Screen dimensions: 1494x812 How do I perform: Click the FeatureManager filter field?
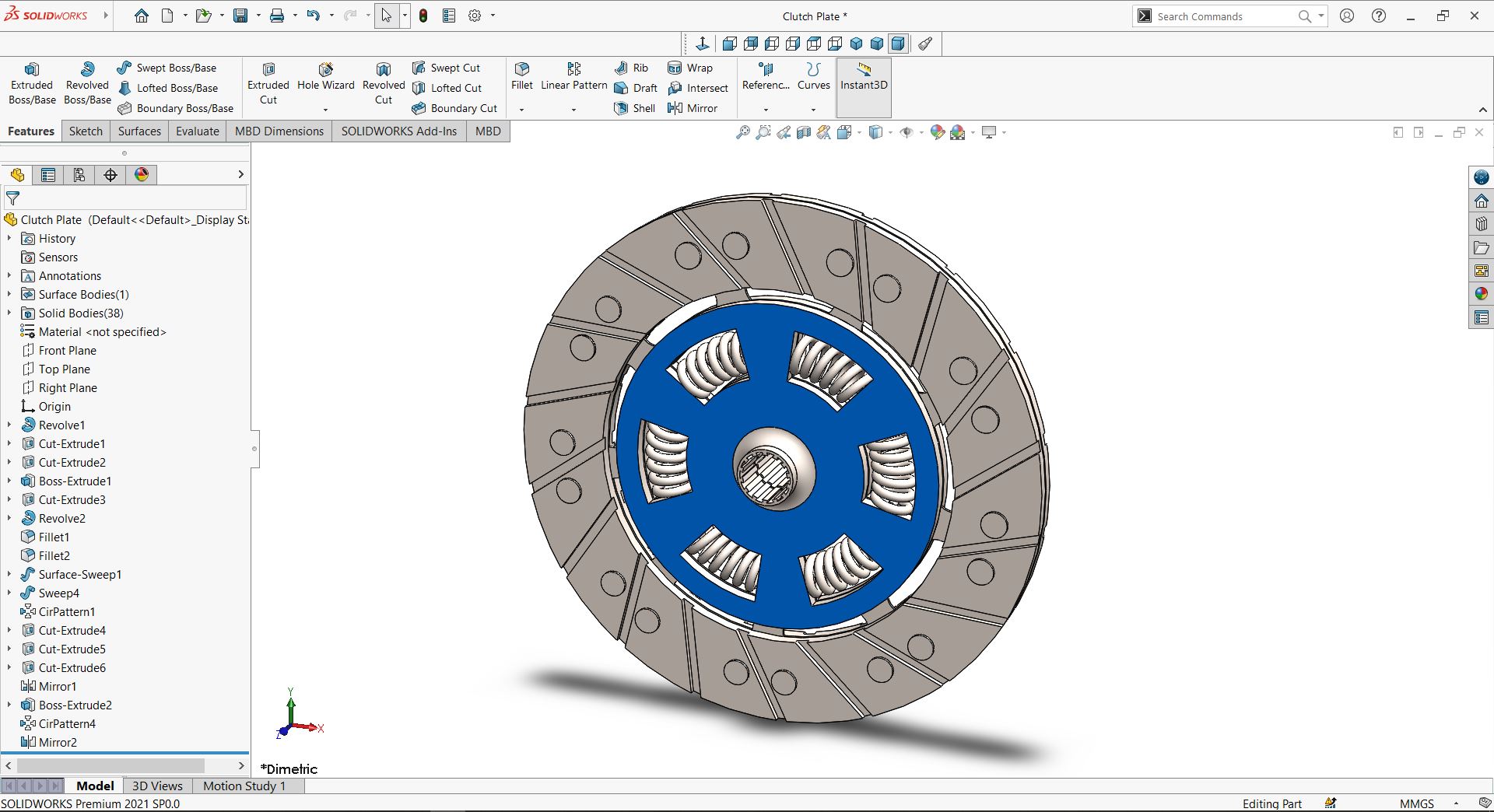click(x=124, y=198)
